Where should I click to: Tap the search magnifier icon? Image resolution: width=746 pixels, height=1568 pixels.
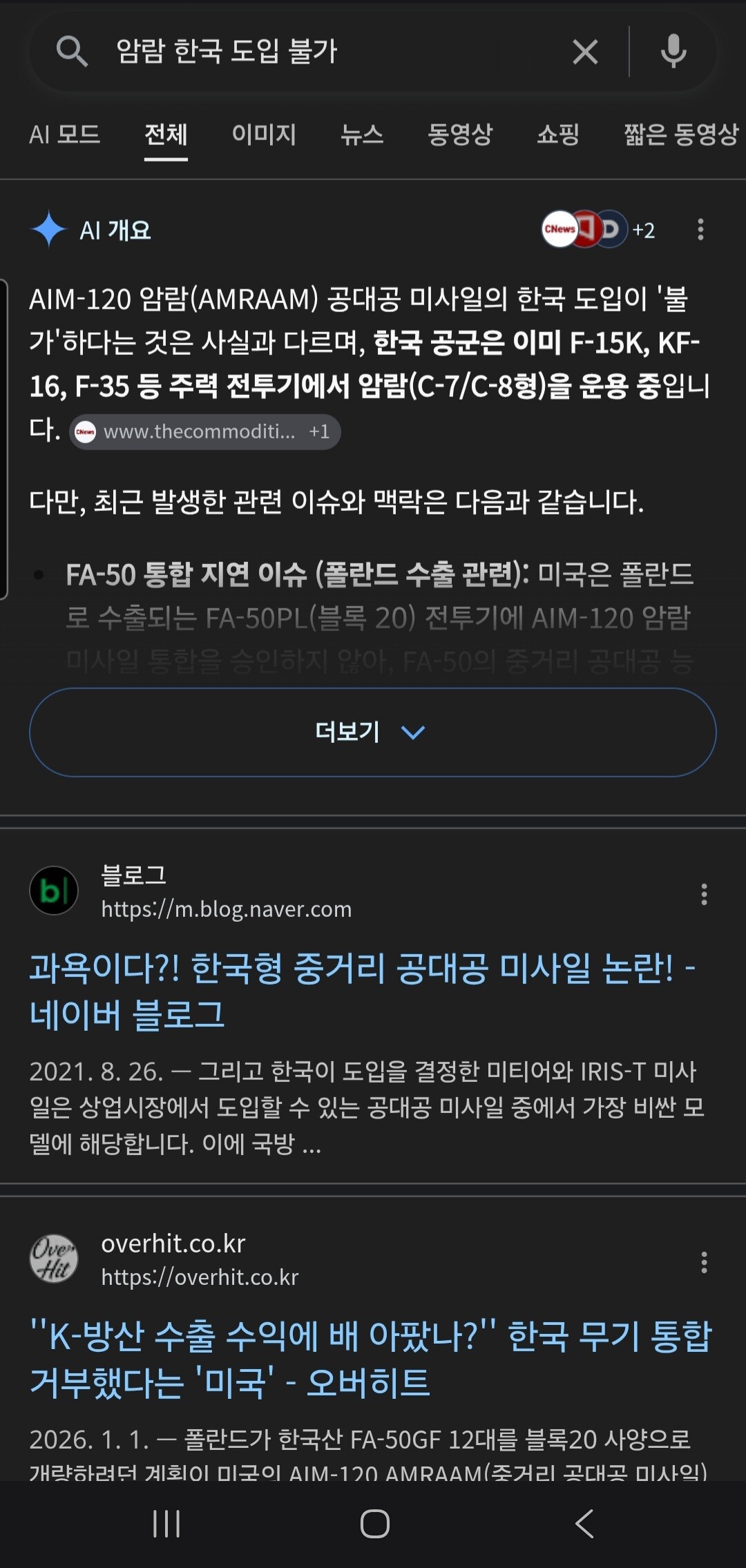click(72, 52)
